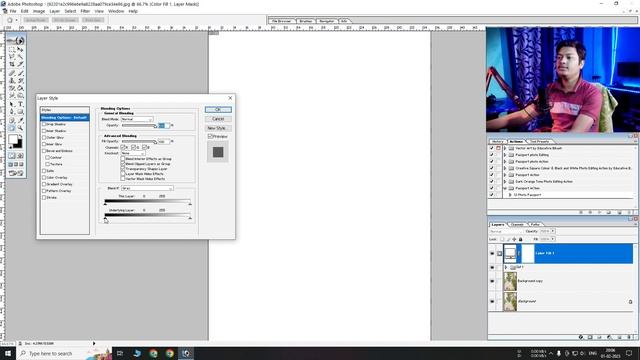Enable the Color Overlay checkbox
This screenshot has height=360, width=640.
[x=44, y=178]
